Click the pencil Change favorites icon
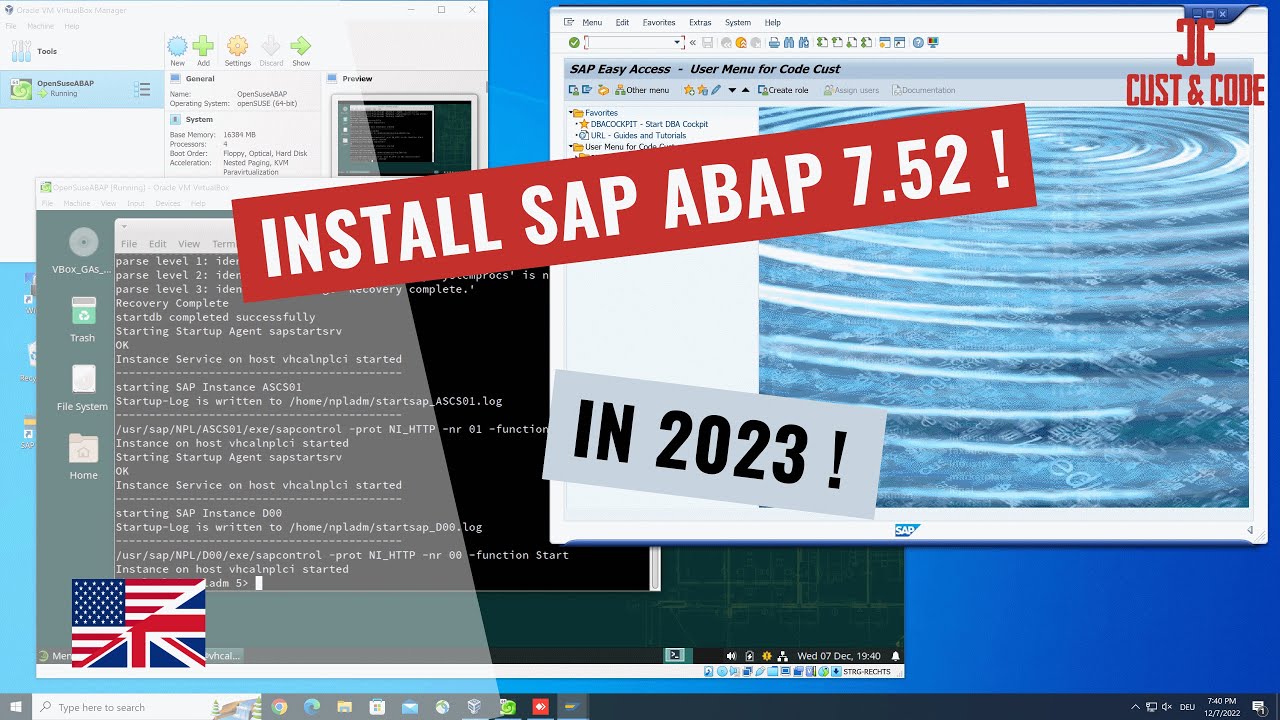 pyautogui.click(x=716, y=90)
